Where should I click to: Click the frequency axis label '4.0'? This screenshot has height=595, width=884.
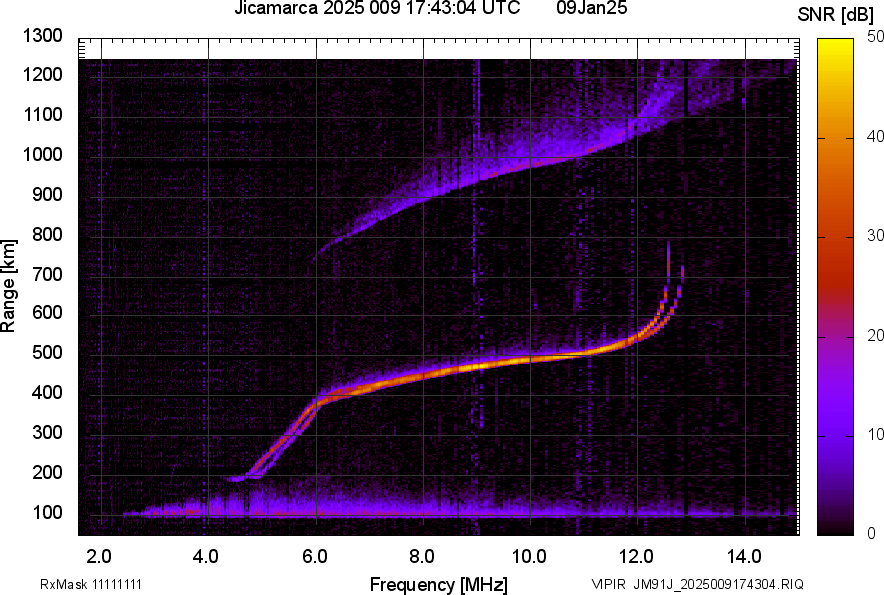tap(206, 556)
